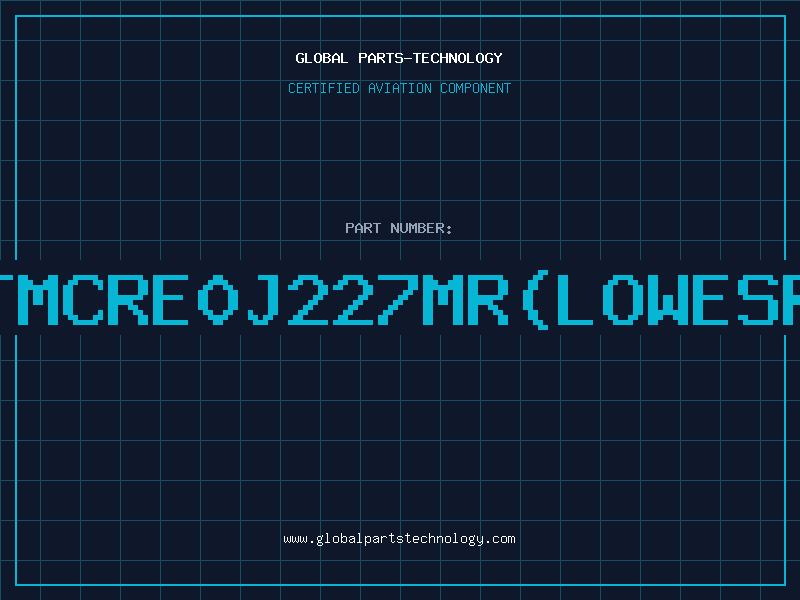Click the letter S in the part number
The width and height of the screenshot is (800, 600).
pos(758,299)
